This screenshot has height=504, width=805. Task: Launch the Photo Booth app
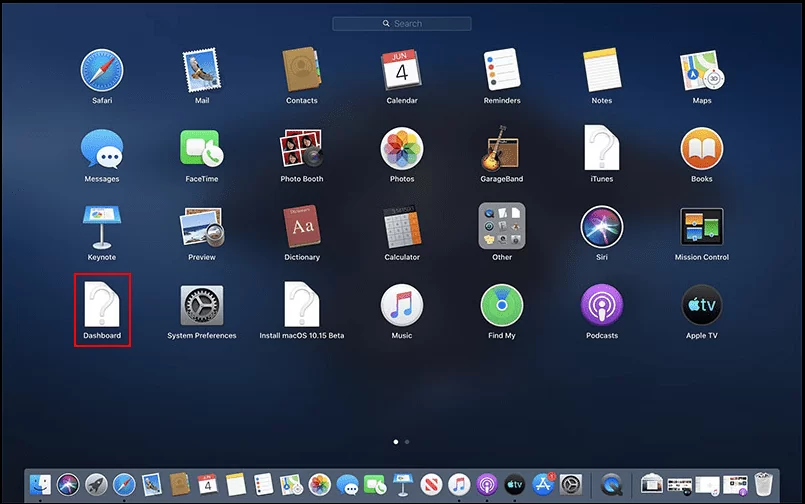pyautogui.click(x=301, y=149)
